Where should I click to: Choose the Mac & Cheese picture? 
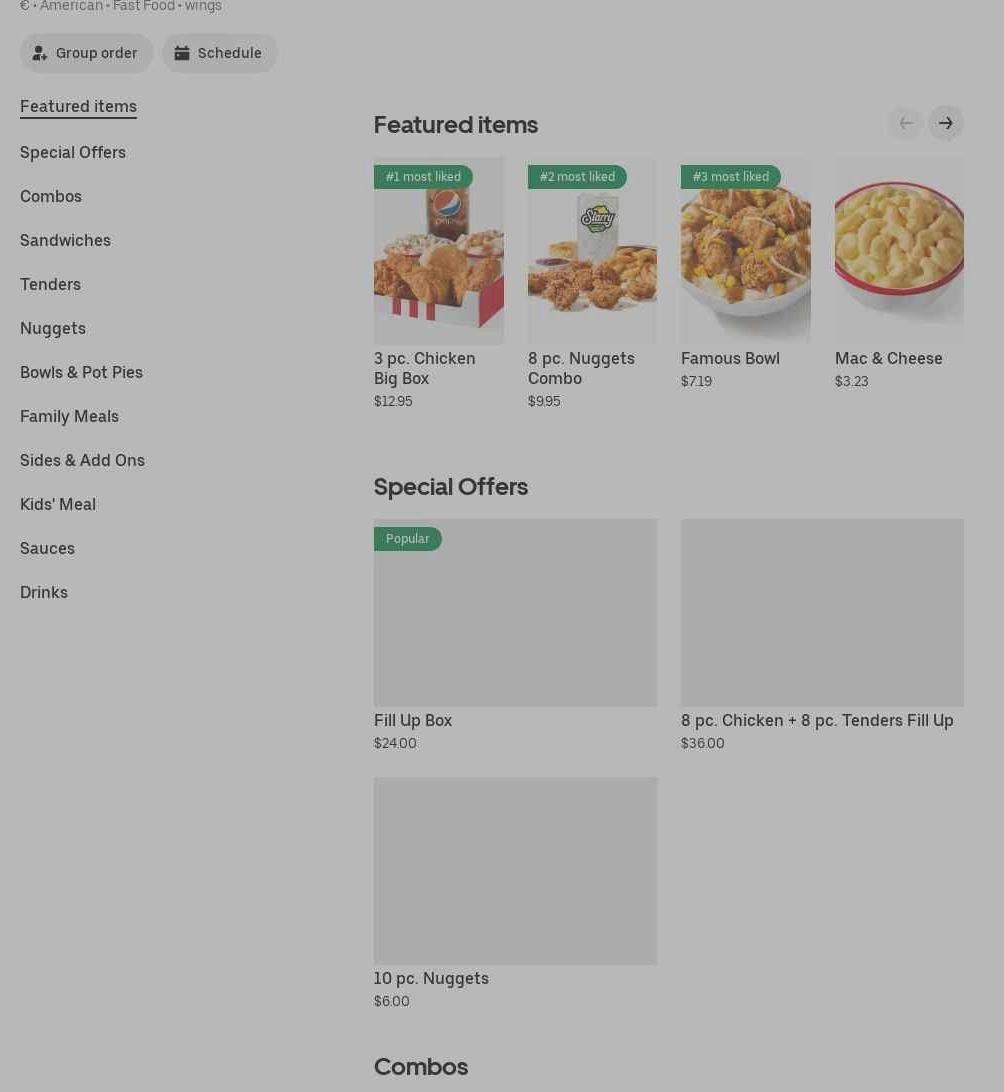point(899,251)
